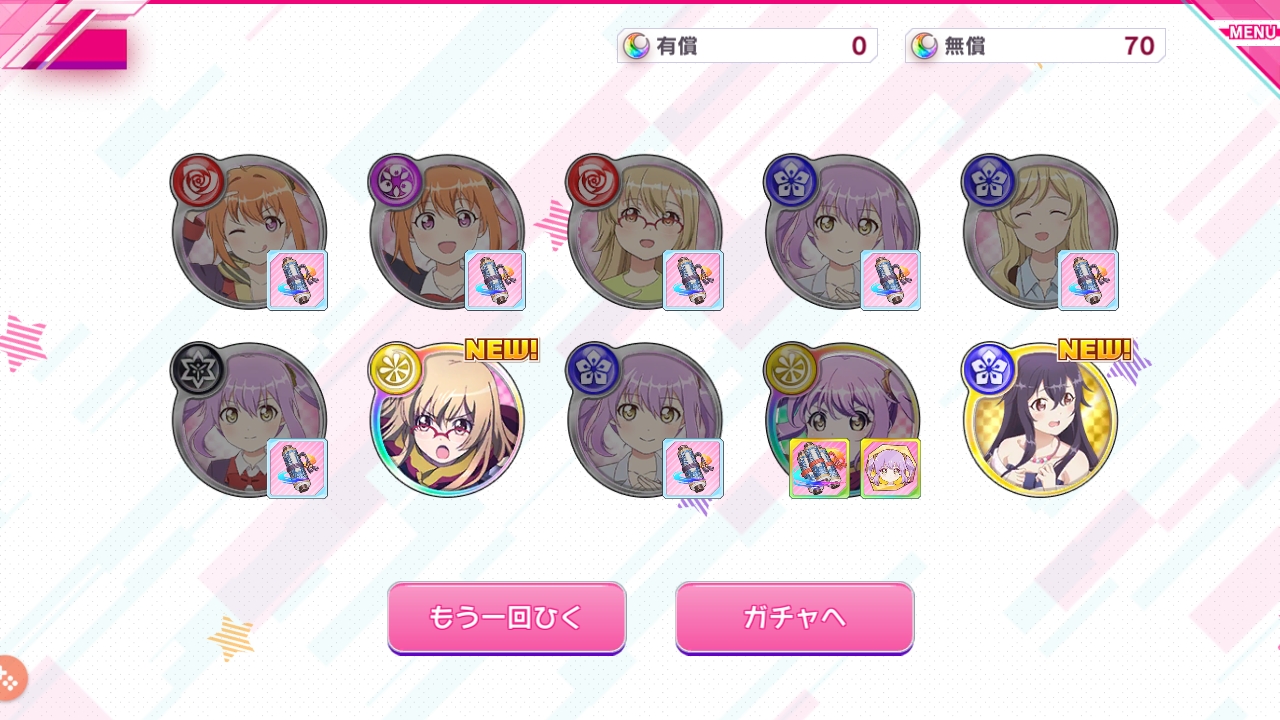Go back via the ガチャへ button
Screen dimensions: 1280x720
coord(795,617)
